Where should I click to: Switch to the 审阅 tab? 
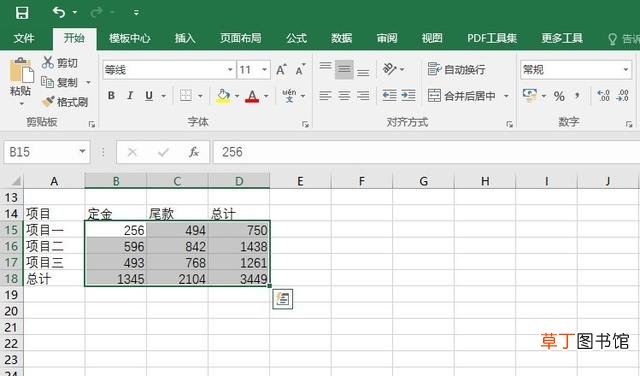click(x=387, y=38)
